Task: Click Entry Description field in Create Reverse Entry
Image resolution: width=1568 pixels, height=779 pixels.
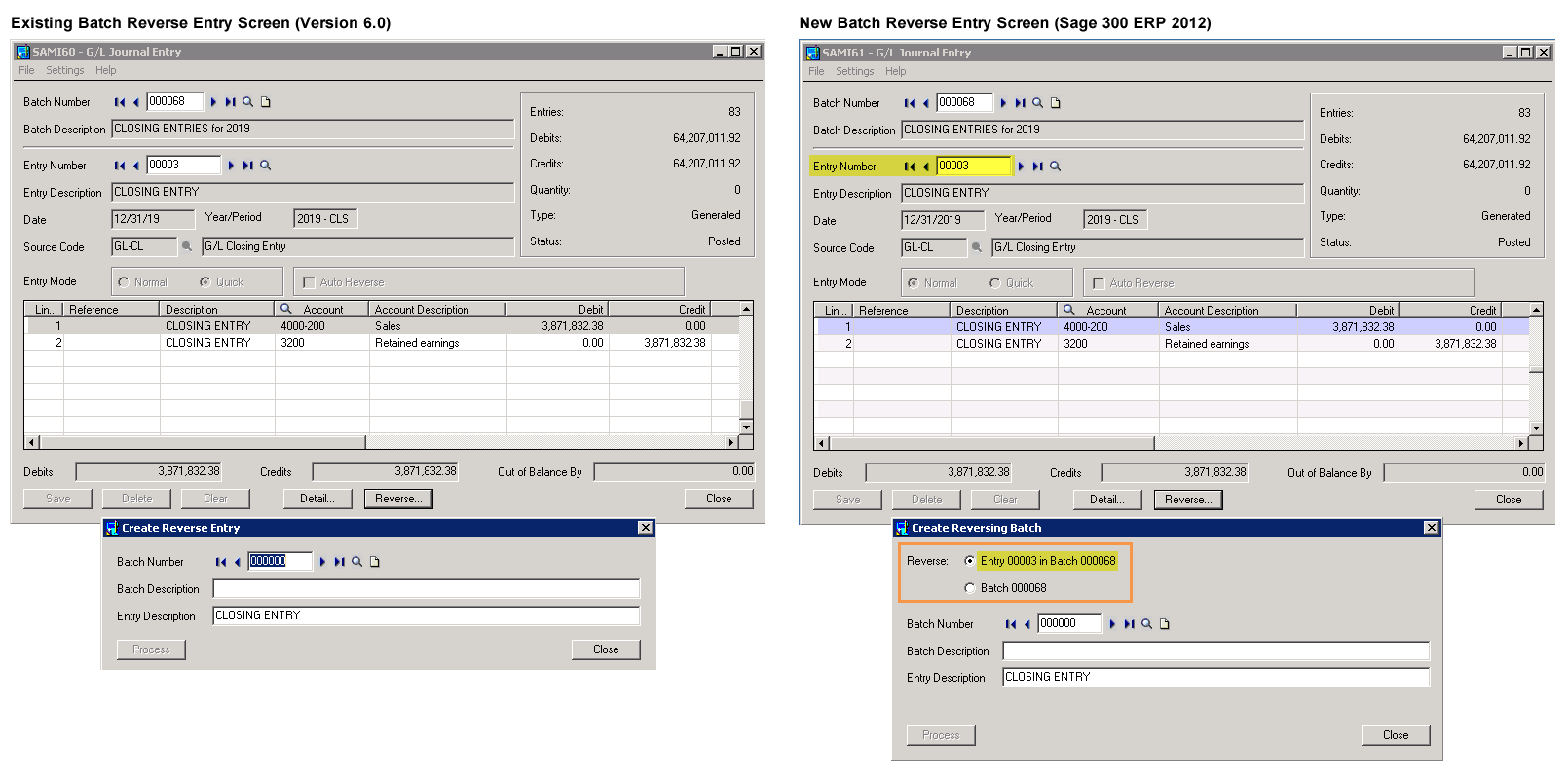Action: coord(427,615)
